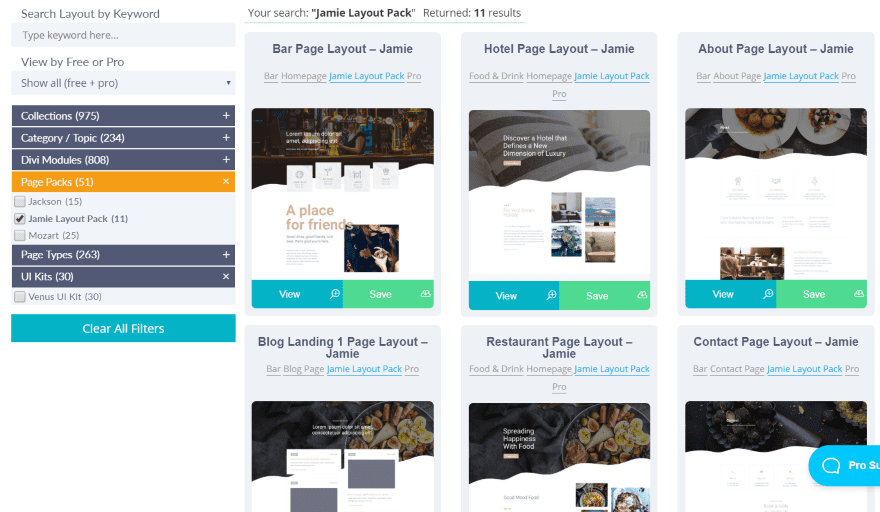Click Jamie Layout Pack link under Contact Page
Screen dimensions: 880x512
(x=804, y=369)
